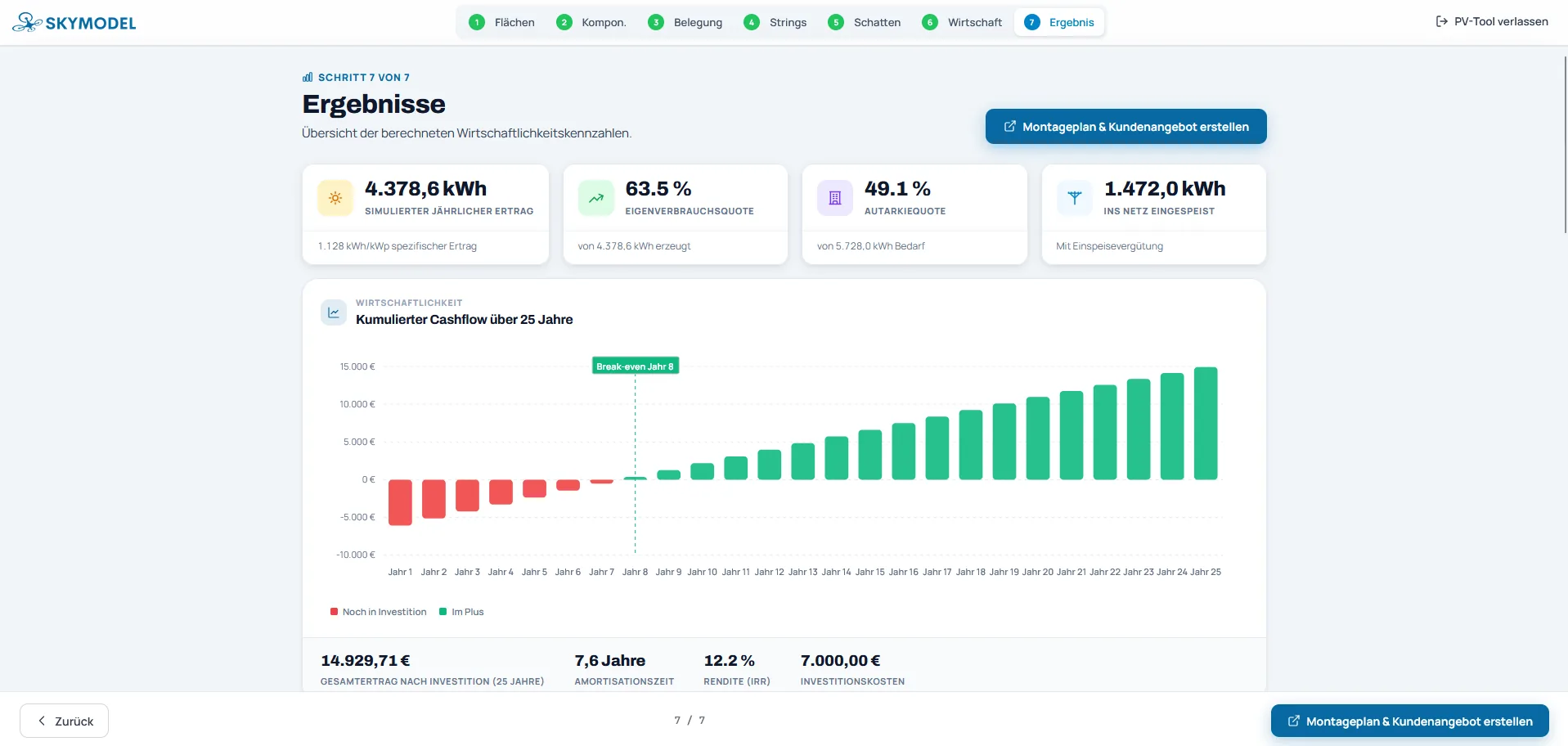
Task: Click the chart icon beside Wirtschaftlichkeit heading
Action: pos(334,312)
